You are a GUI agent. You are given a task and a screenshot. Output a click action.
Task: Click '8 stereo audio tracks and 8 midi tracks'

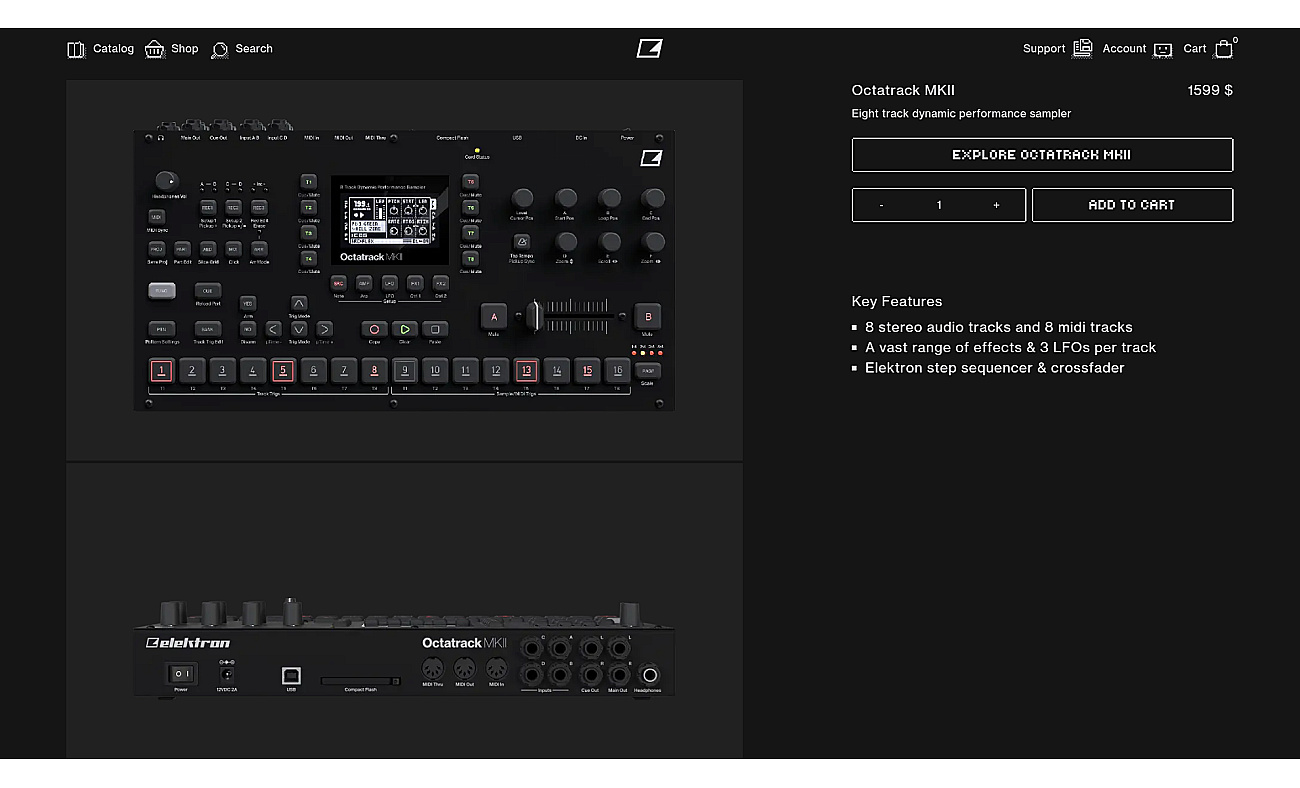point(999,327)
